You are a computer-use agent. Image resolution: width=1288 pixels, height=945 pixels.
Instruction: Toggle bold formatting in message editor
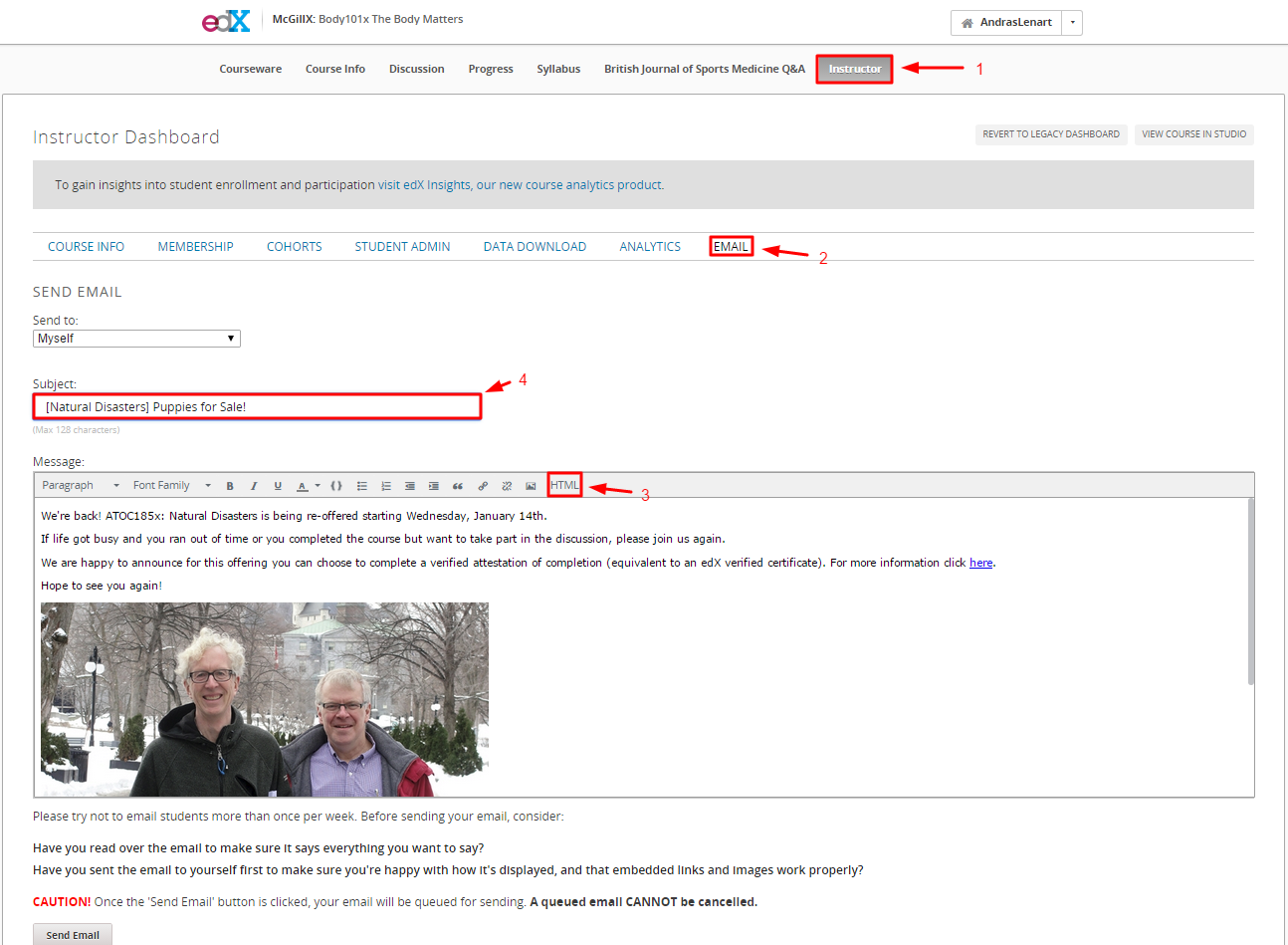pos(230,486)
